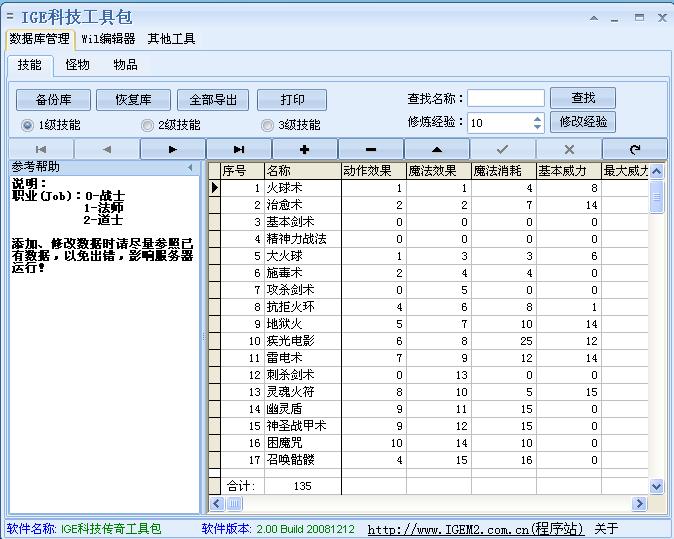
Task: Decrease 修炼经验 value with down arrow
Action: point(537,127)
